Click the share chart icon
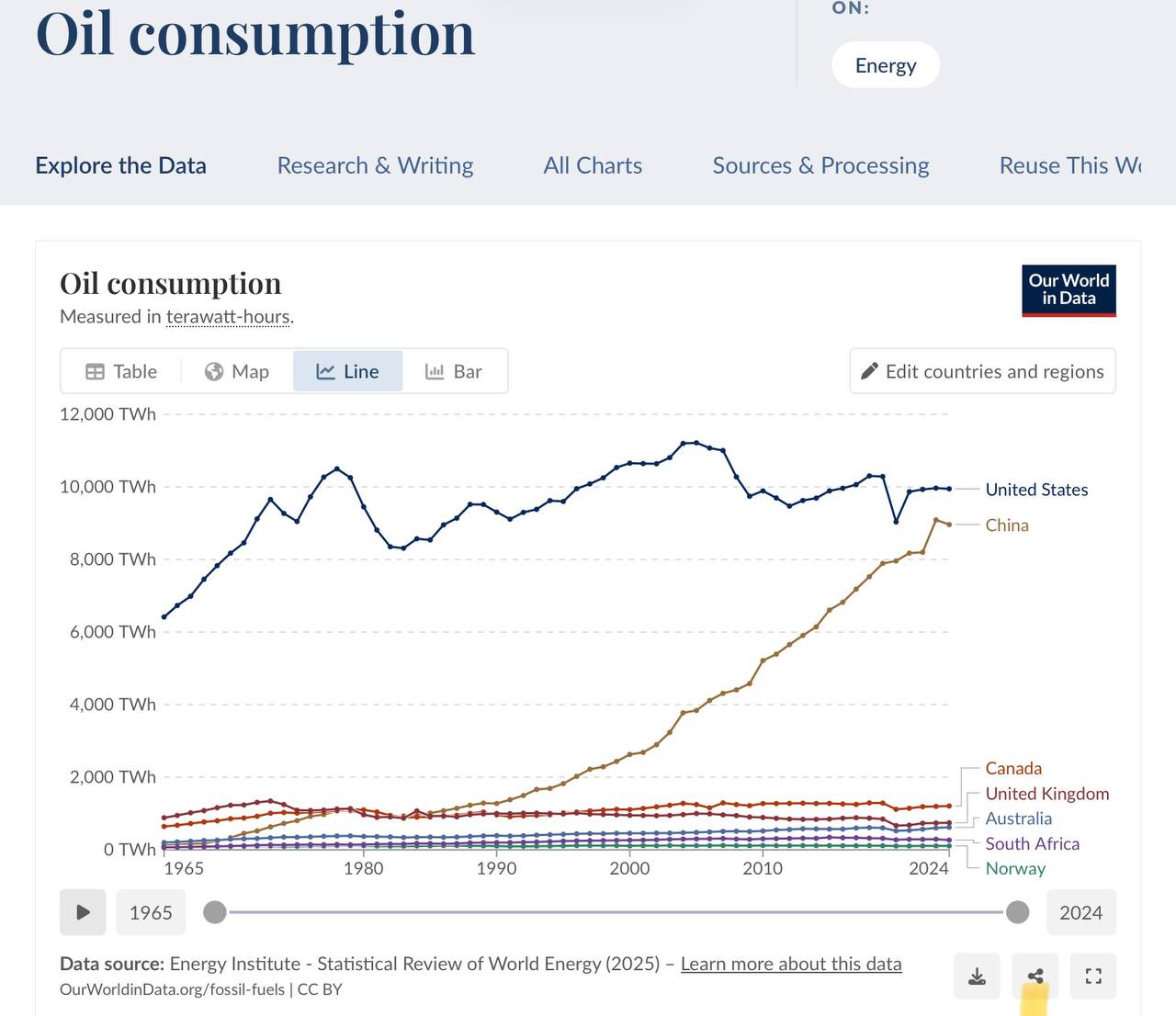This screenshot has width=1176, height=1016. 1035,976
